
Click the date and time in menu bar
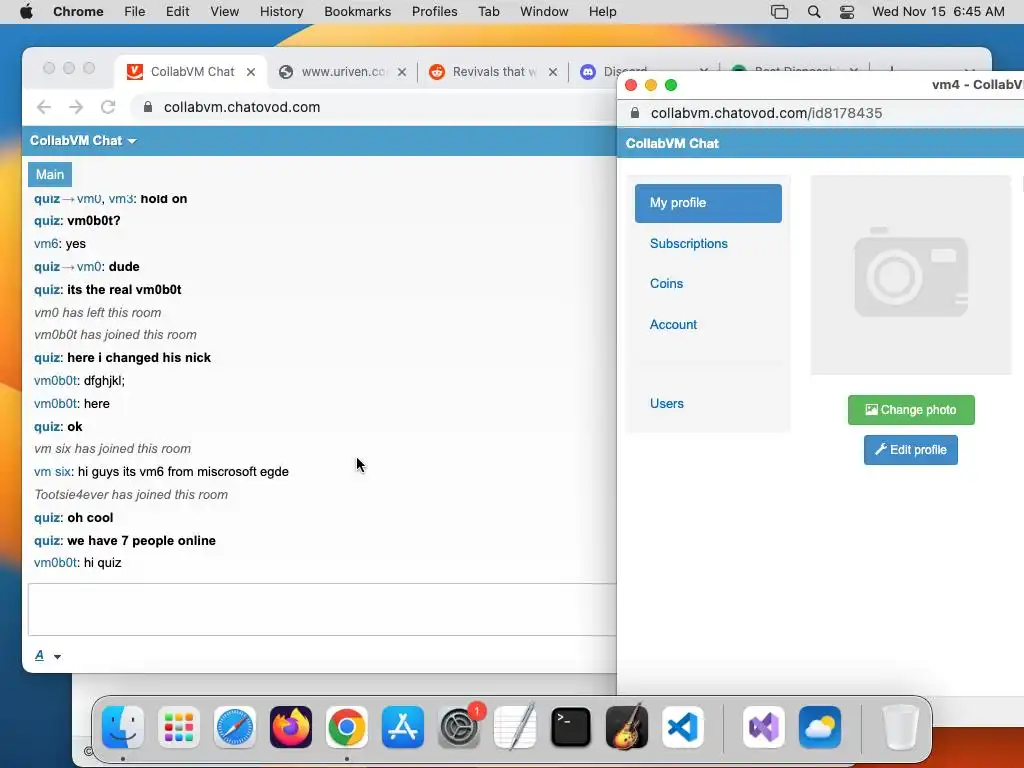938,11
